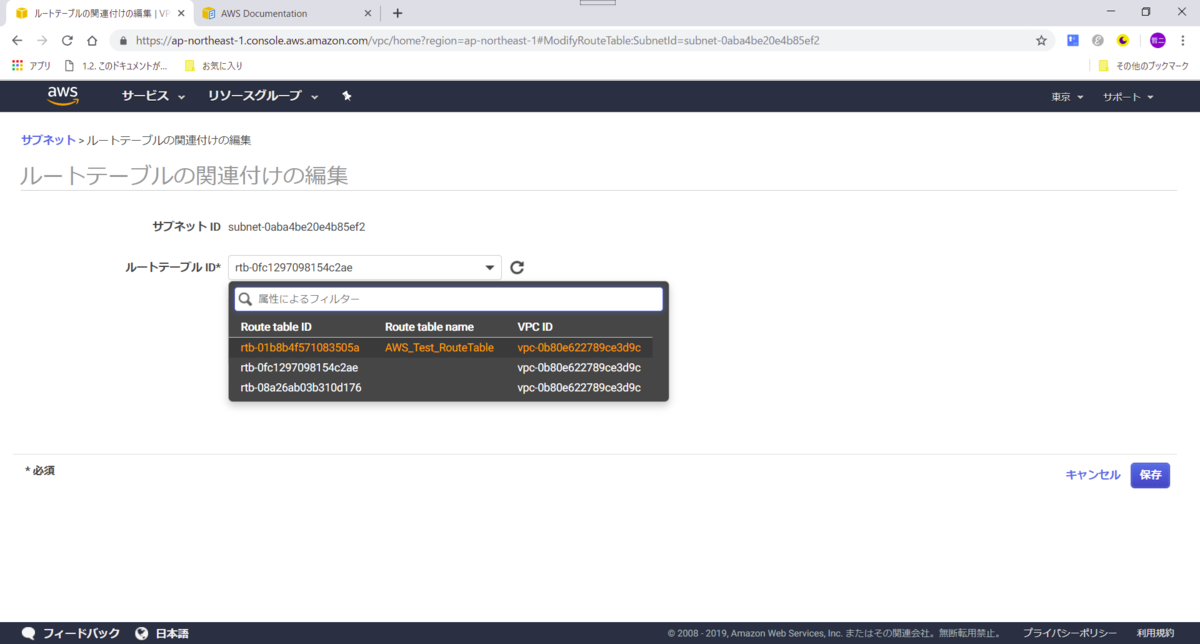Open the サポート dropdown menu

pyautogui.click(x=1129, y=97)
